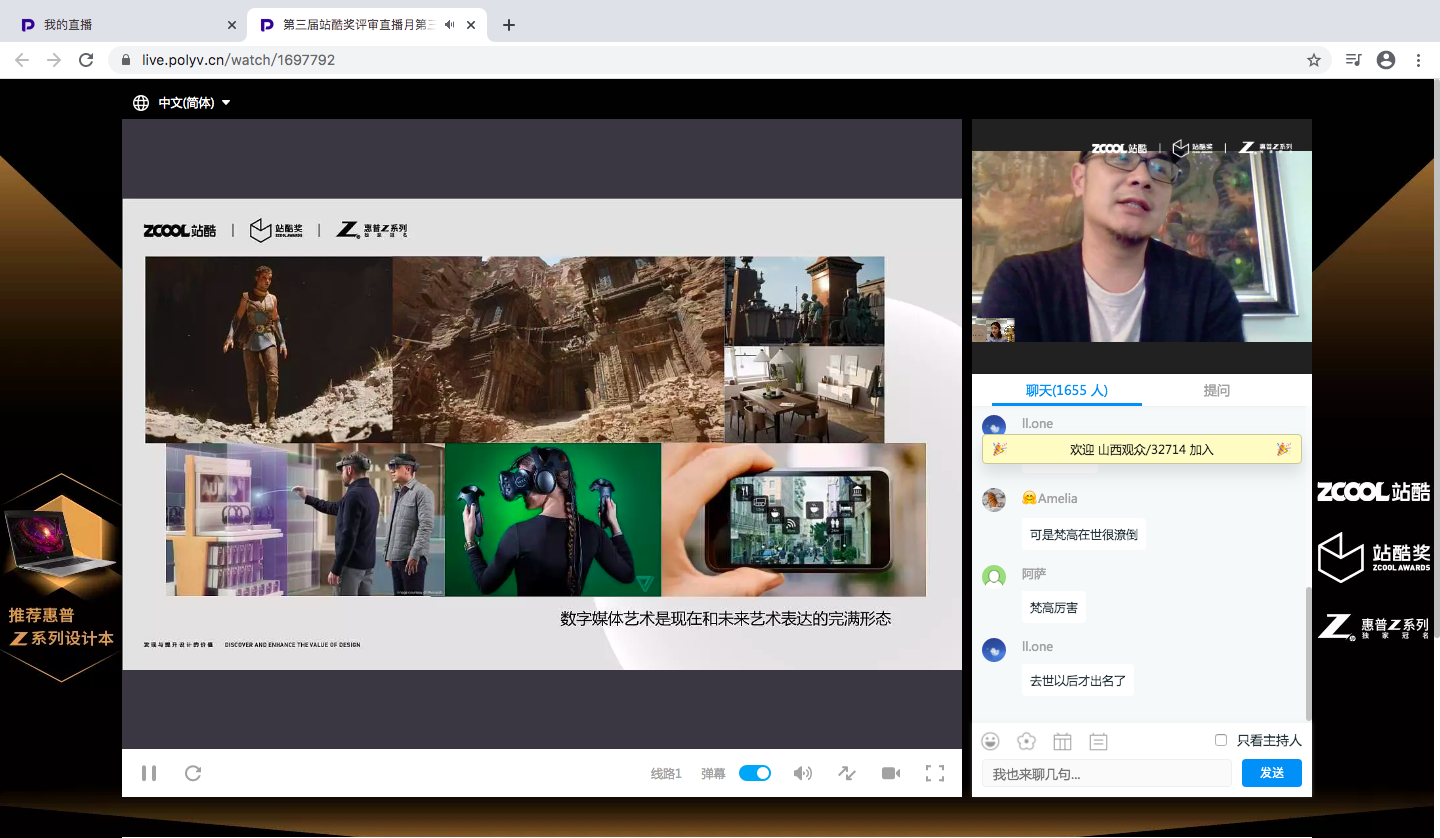Viewport: 1440px width, 838px height.
Task: Pause the live stream video
Action: pos(149,773)
